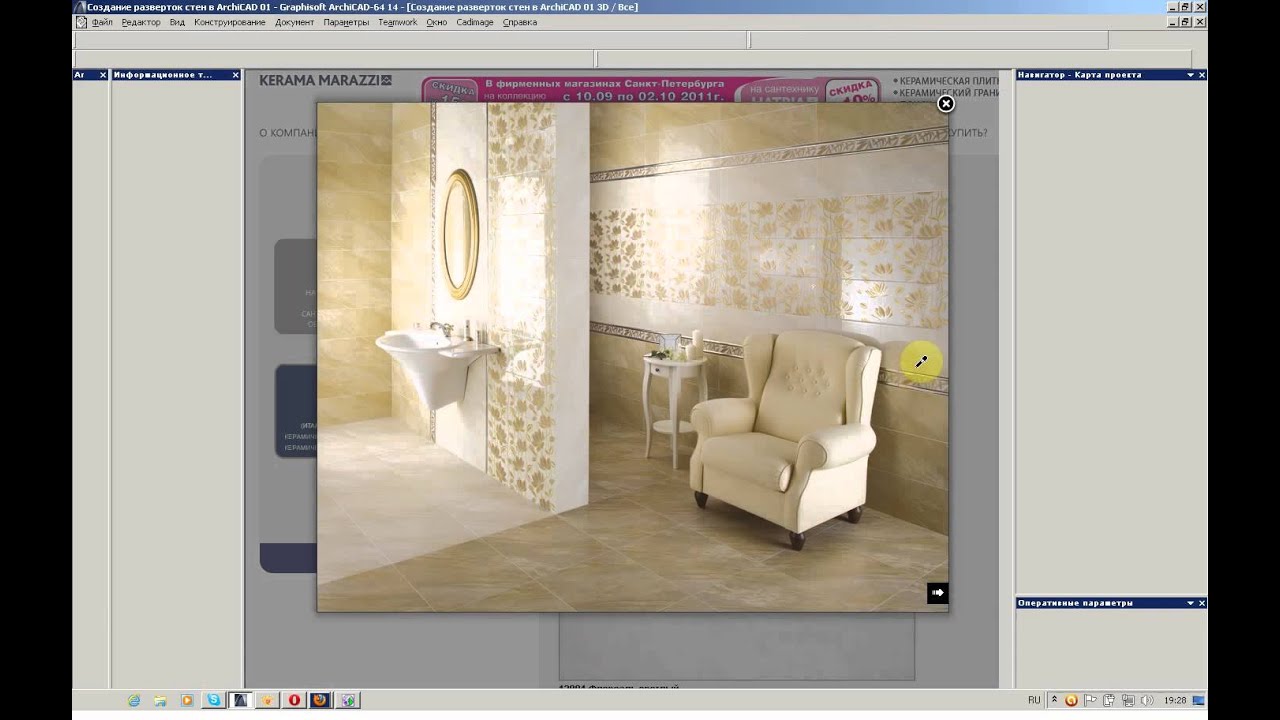Open the Конструирование menu

[x=230, y=22]
